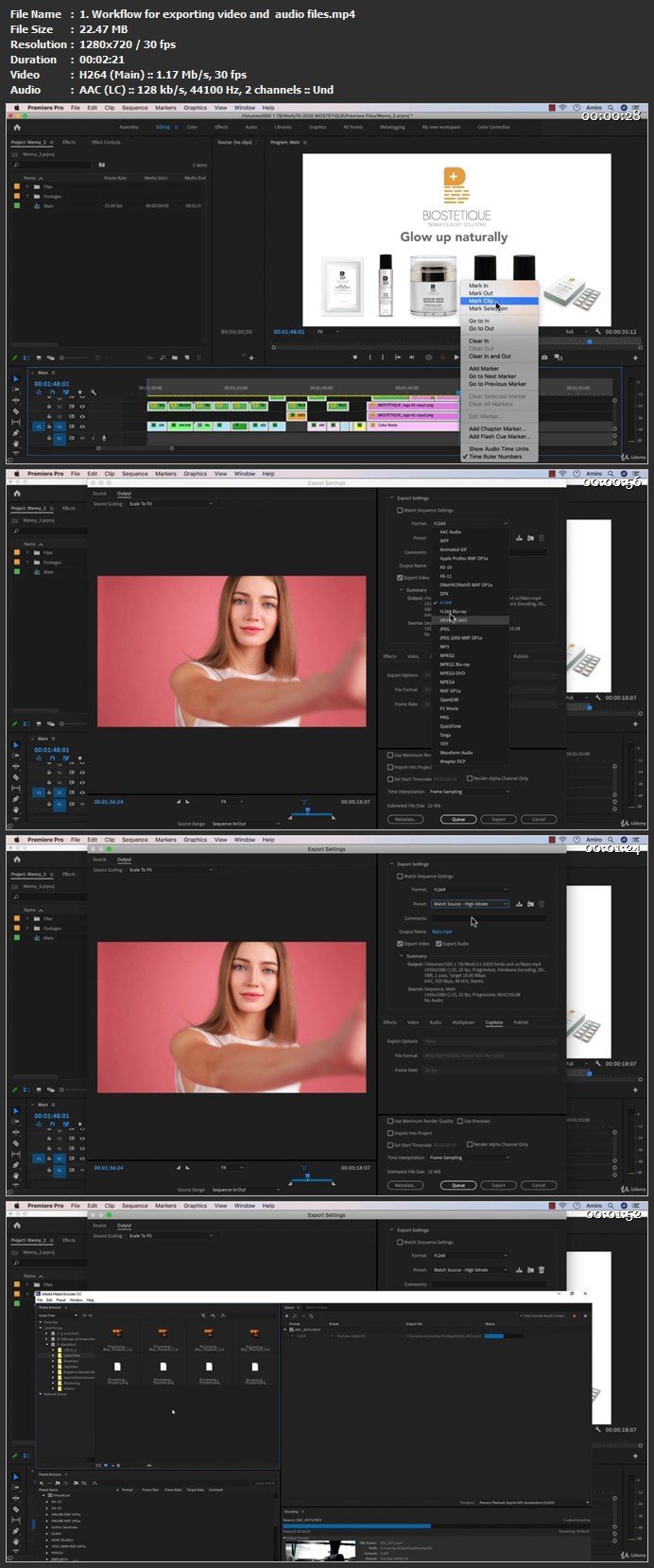
Task: Select the Selection arrow tool in the 00:00:28 frame
Action: [16, 378]
